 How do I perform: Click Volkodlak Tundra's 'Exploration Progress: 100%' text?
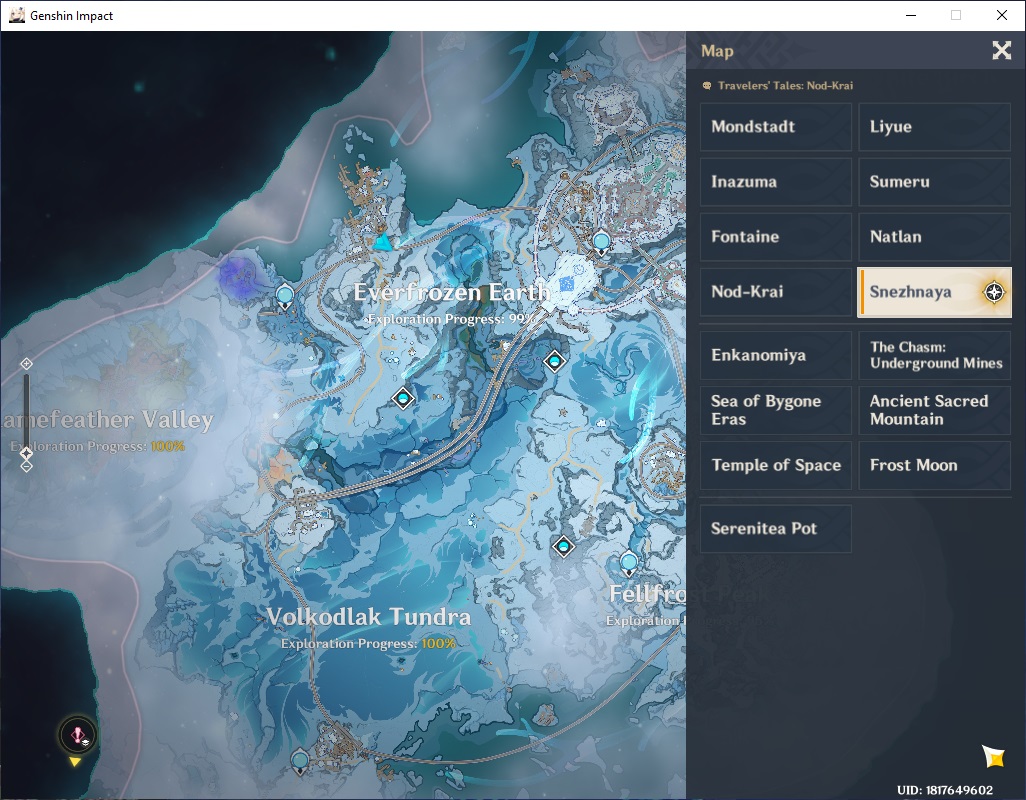368,644
